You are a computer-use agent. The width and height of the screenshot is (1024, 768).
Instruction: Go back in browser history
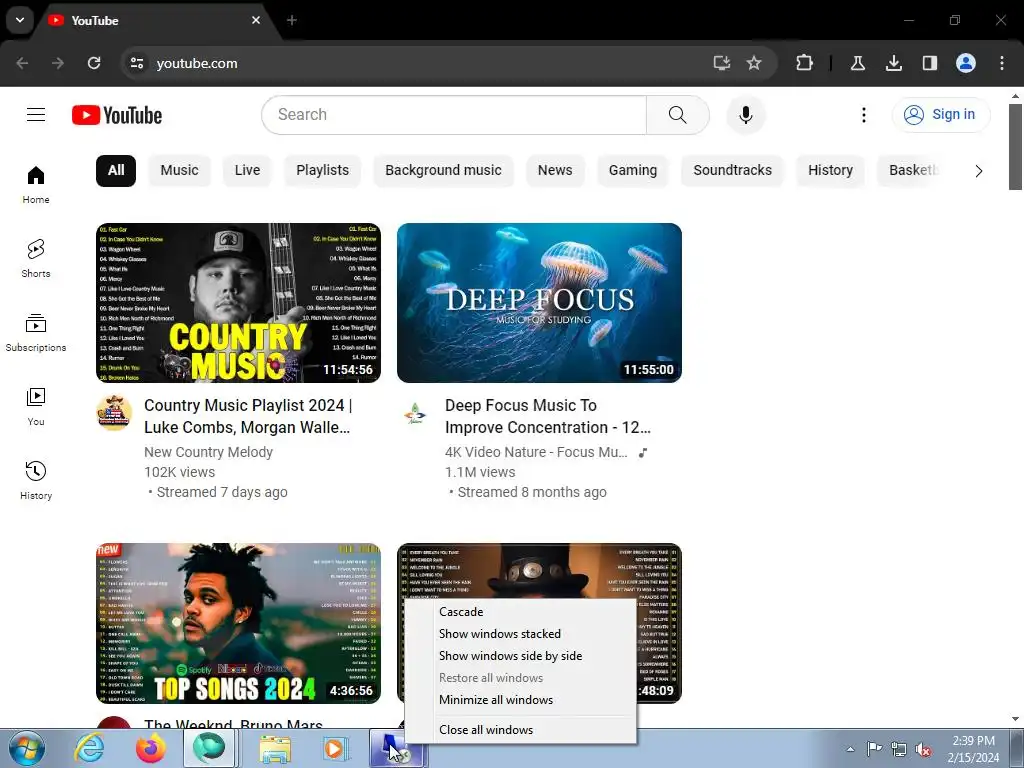(x=22, y=63)
